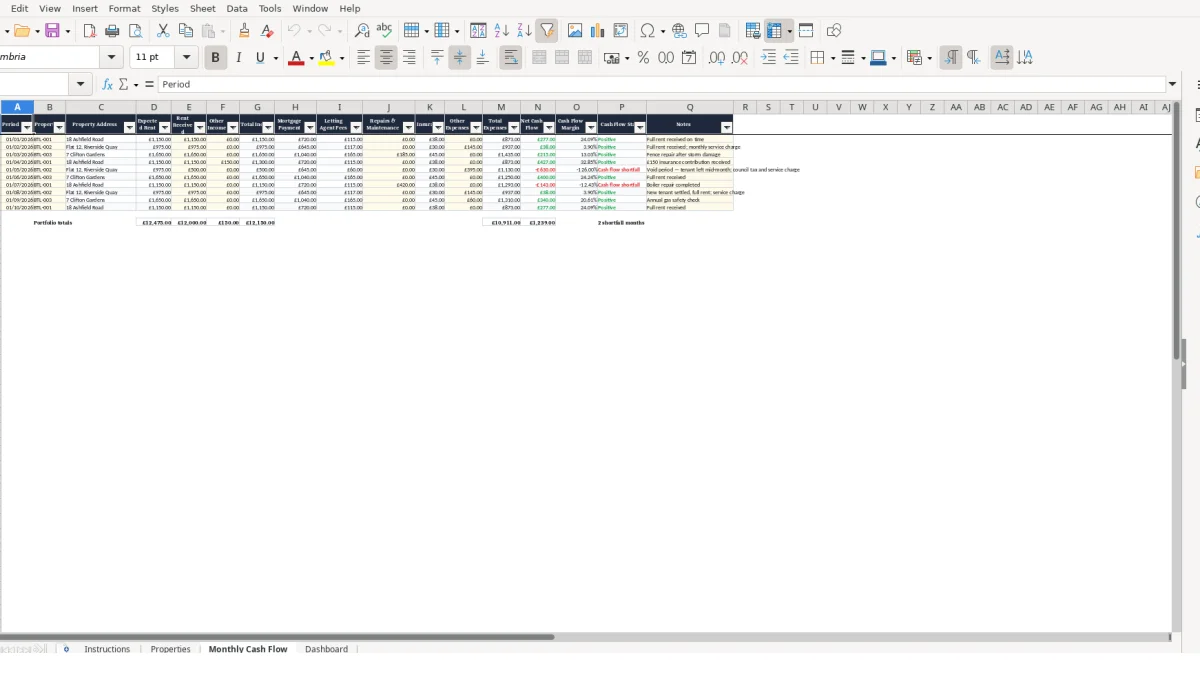Run the spelling check

384,31
